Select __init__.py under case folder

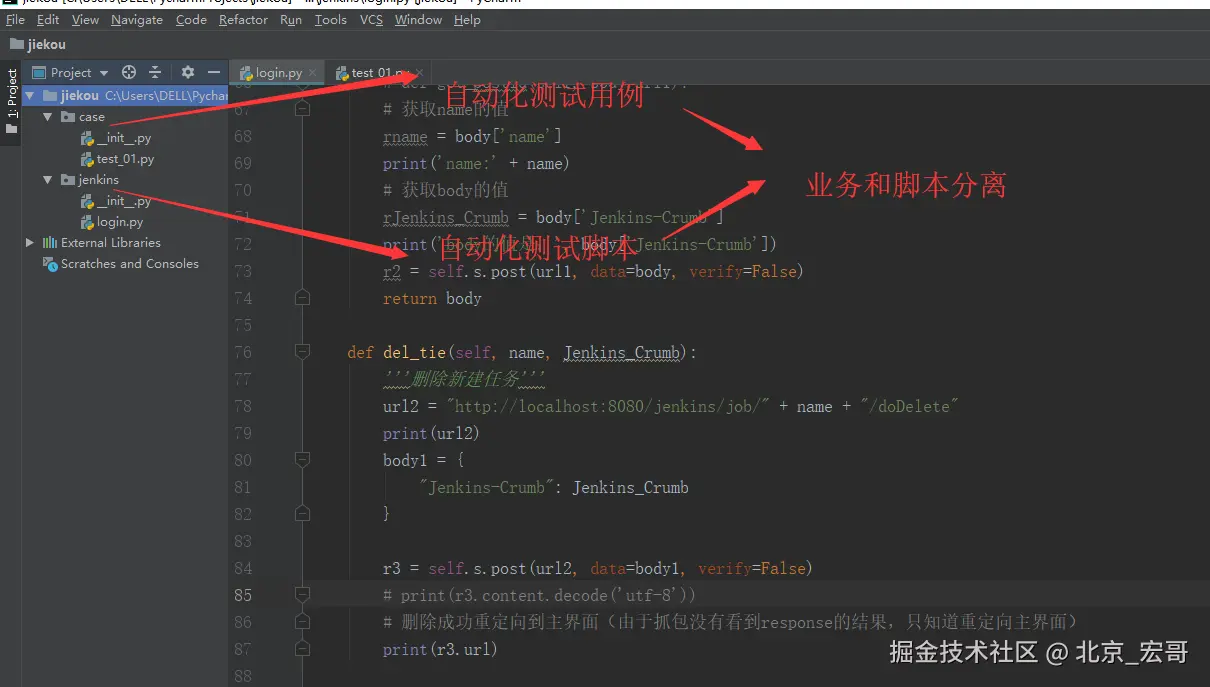point(124,138)
